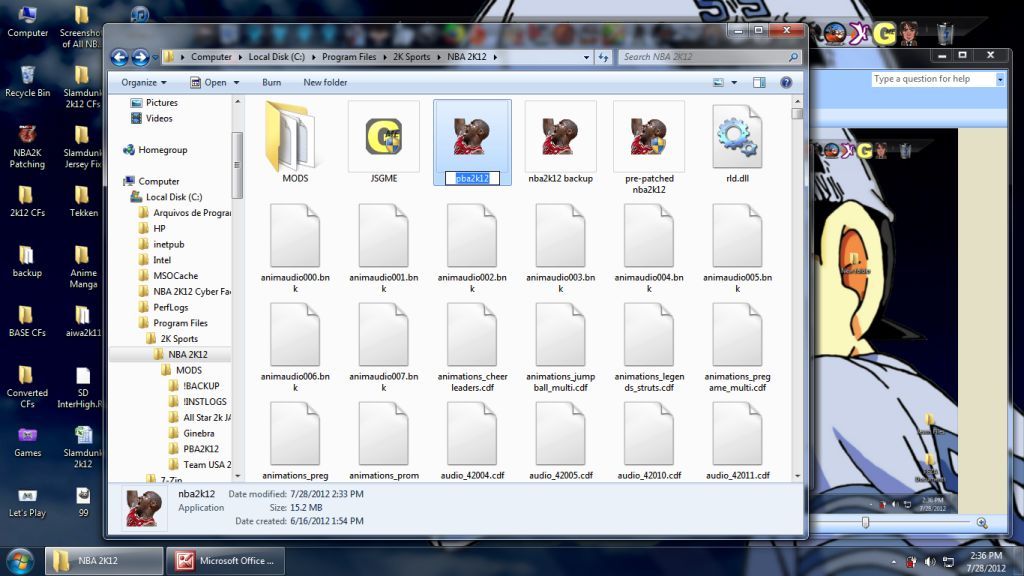Select animations_cheerleaders.cdf file icon
This screenshot has width=1024, height=576.
click(472, 334)
